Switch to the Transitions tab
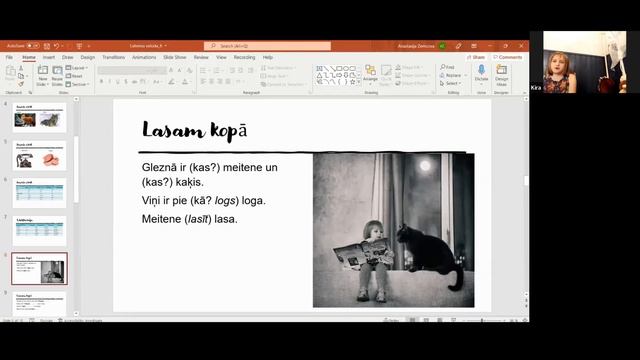Image resolution: width=640 pixels, height=360 pixels. (113, 58)
